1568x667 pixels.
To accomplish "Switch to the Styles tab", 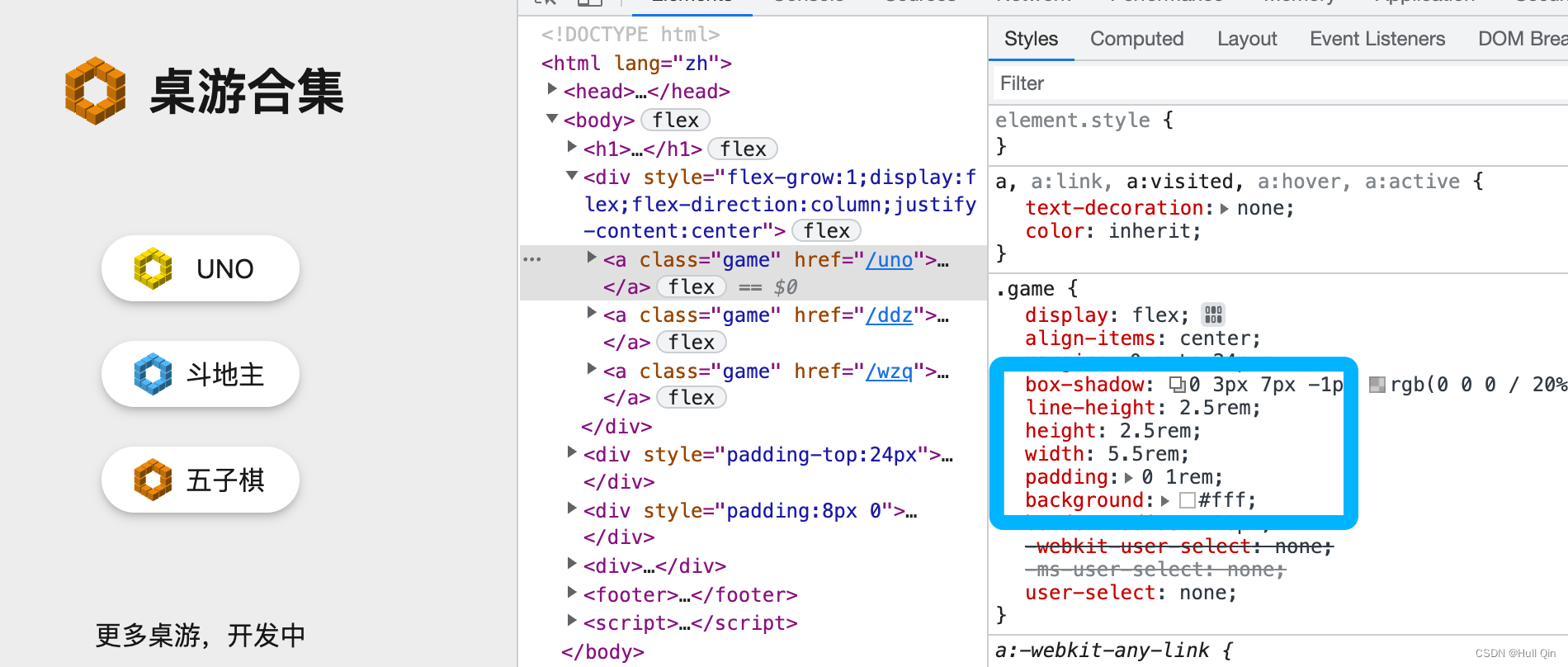I will pos(1031,39).
